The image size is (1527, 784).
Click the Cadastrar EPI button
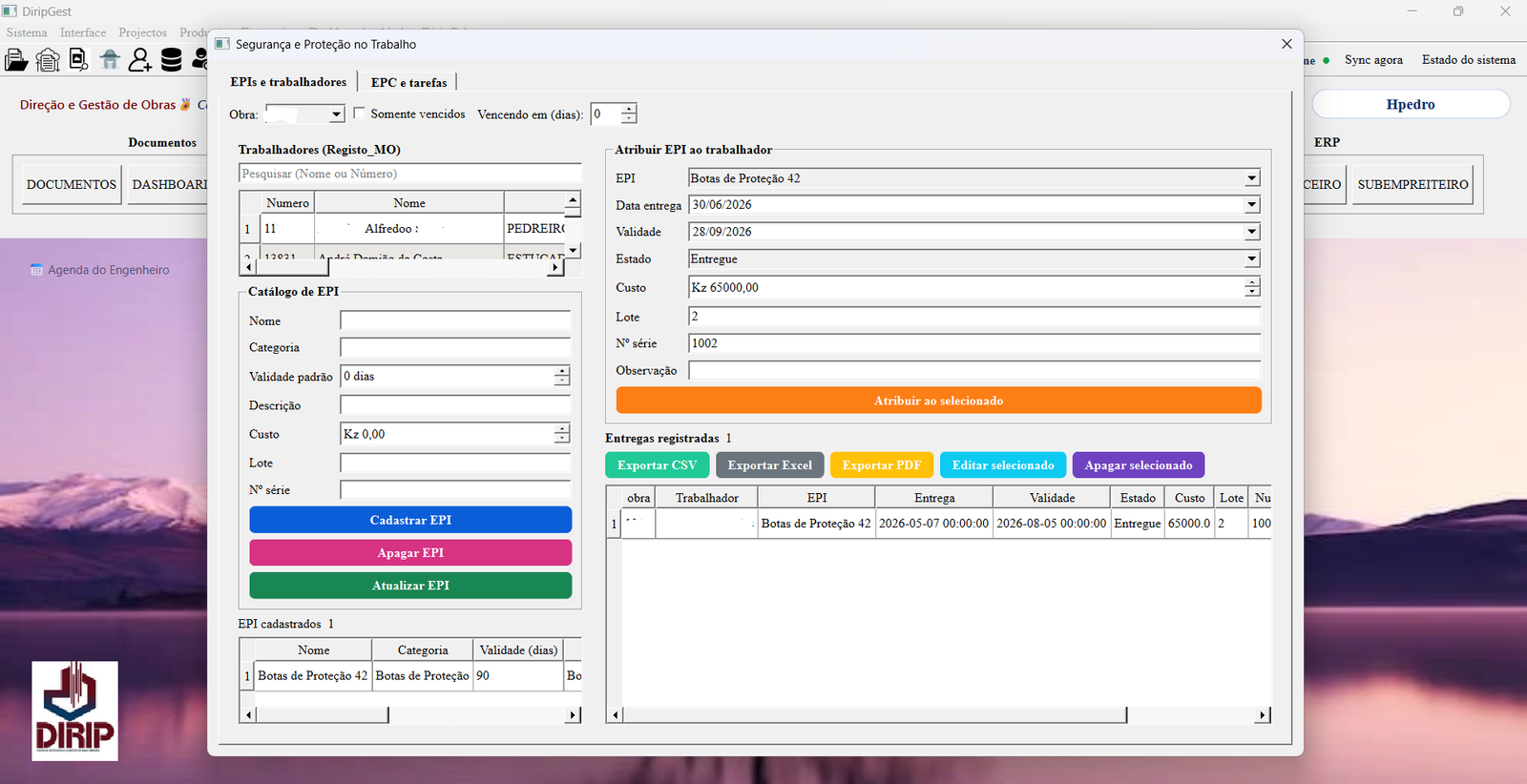410,520
